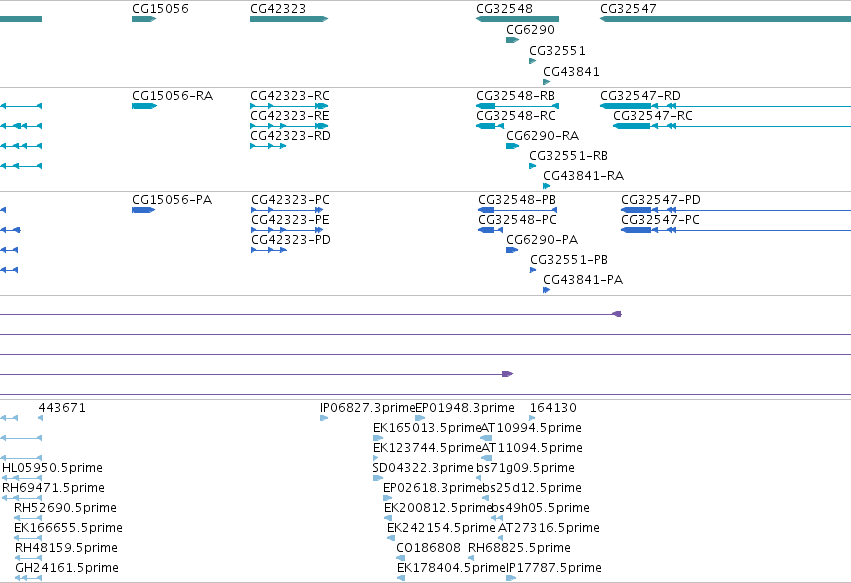Select the CG6290 gene label

(530, 29)
